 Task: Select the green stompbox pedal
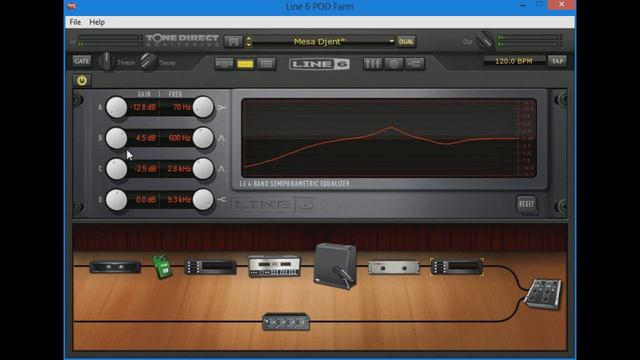click(162, 267)
